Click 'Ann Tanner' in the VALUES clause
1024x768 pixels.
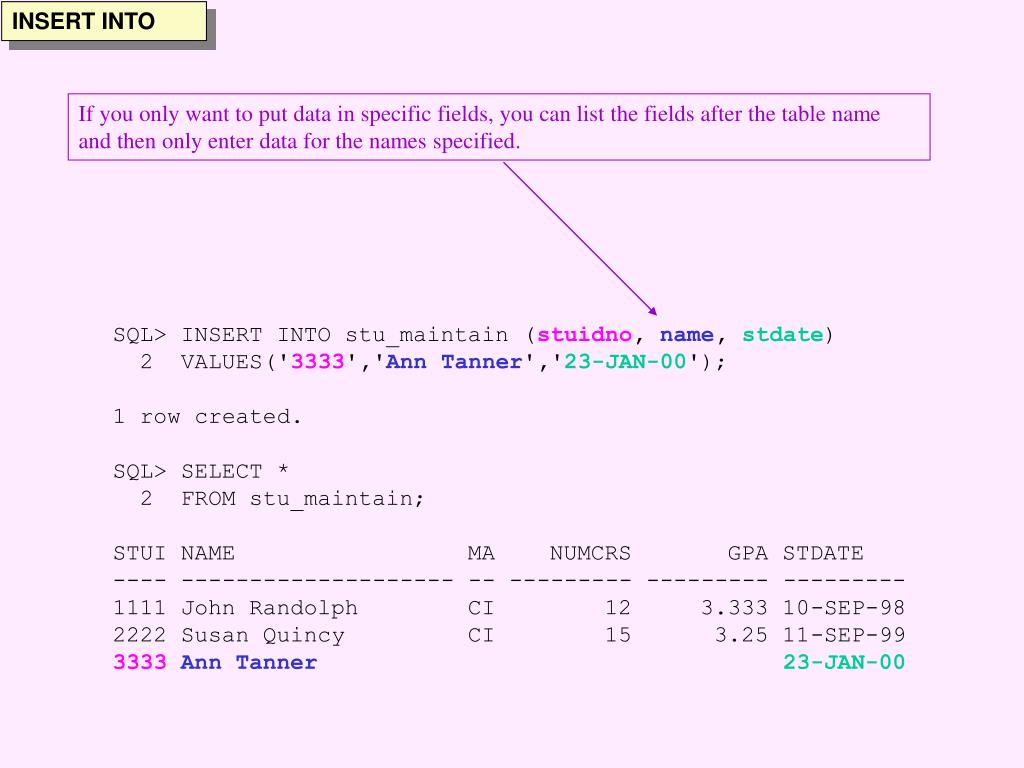click(454, 362)
